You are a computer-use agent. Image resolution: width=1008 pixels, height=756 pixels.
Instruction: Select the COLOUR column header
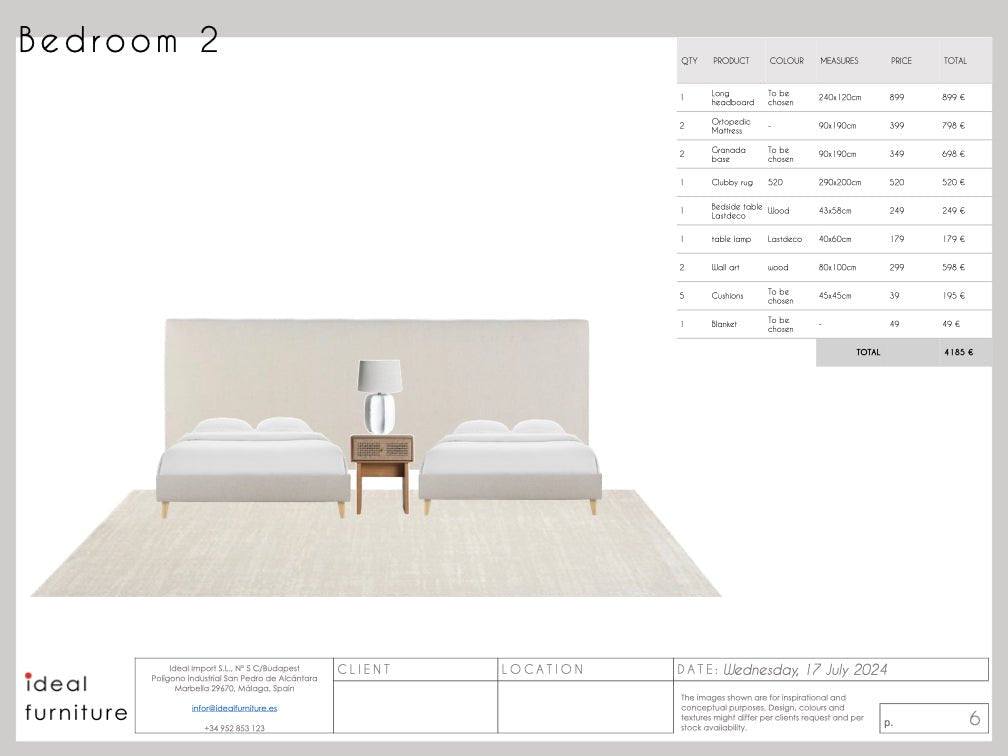point(787,60)
